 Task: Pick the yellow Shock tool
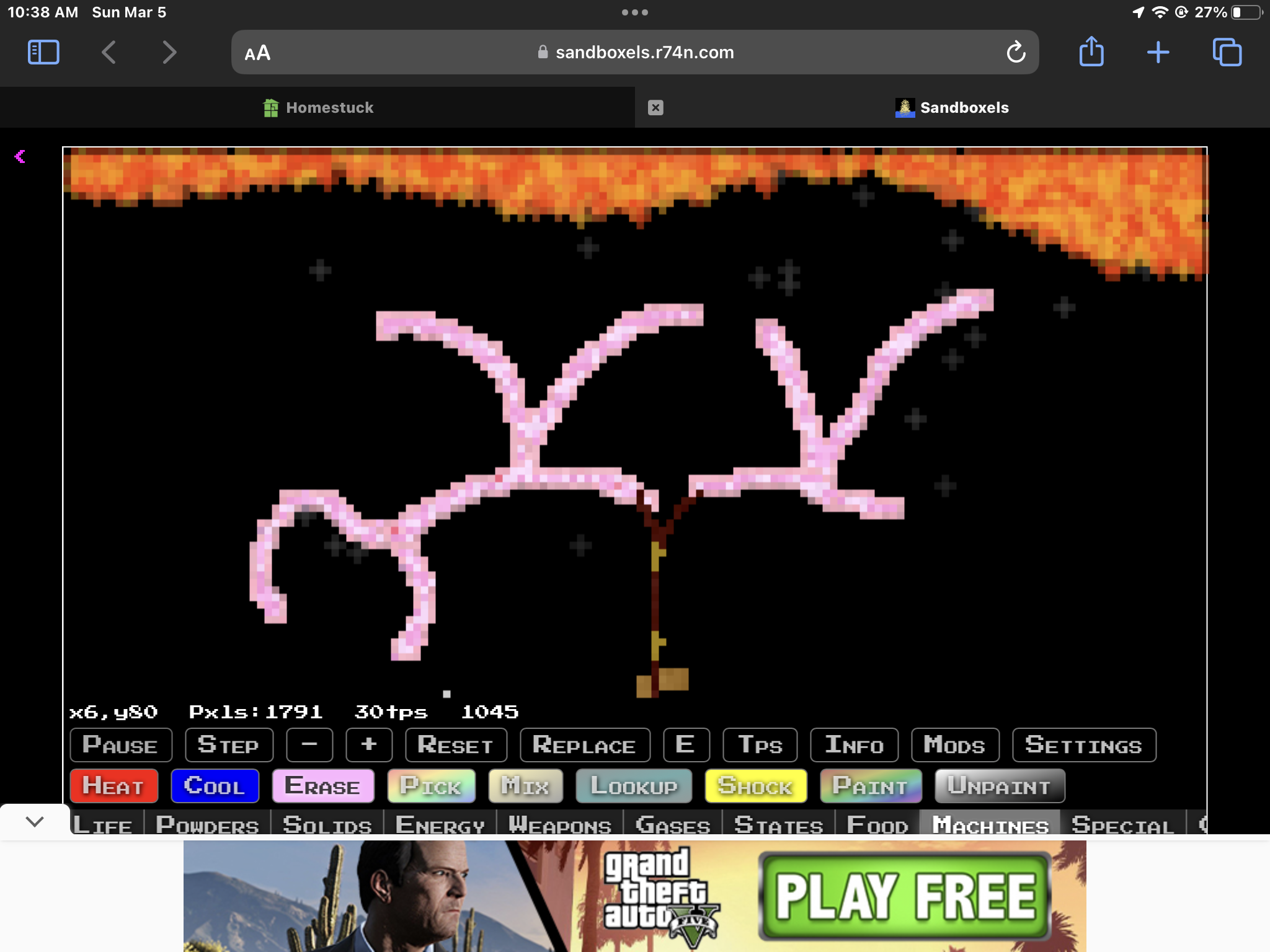pos(755,786)
